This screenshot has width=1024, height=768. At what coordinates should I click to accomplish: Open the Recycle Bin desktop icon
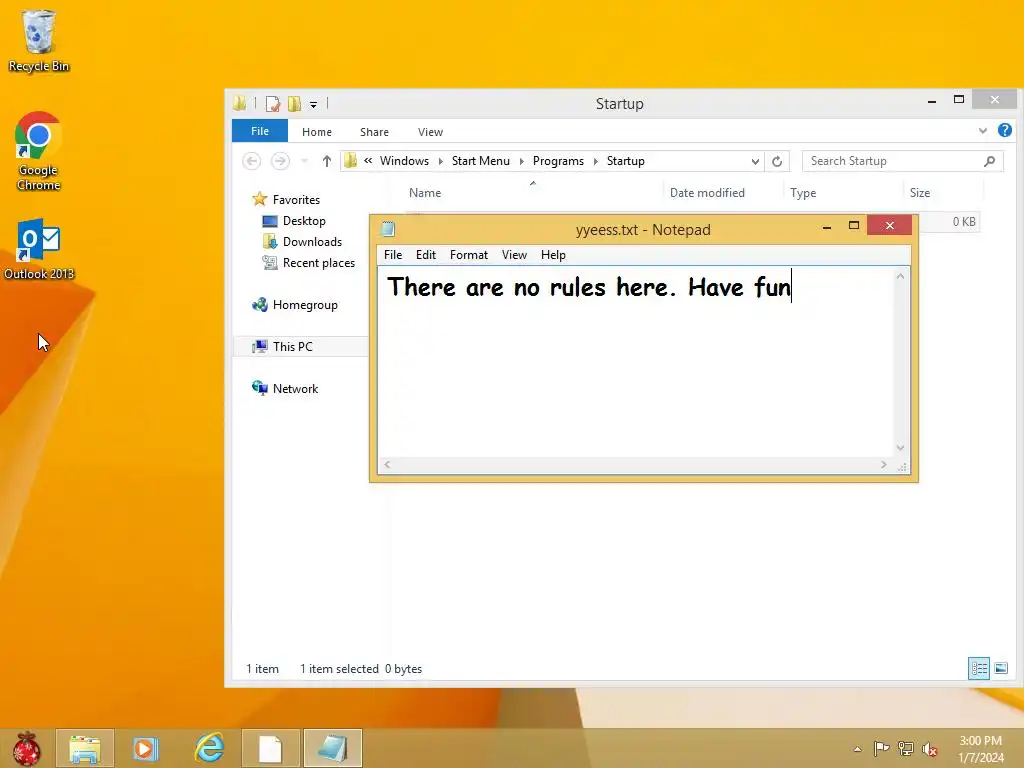tap(39, 40)
